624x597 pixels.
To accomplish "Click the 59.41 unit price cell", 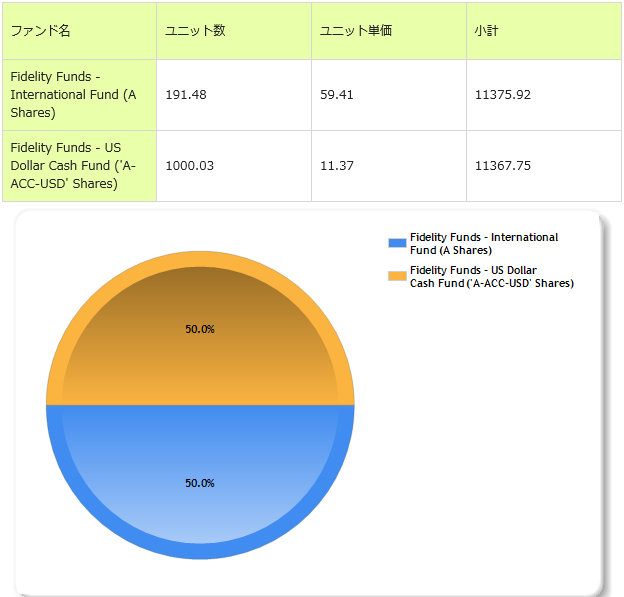I will pos(337,95).
